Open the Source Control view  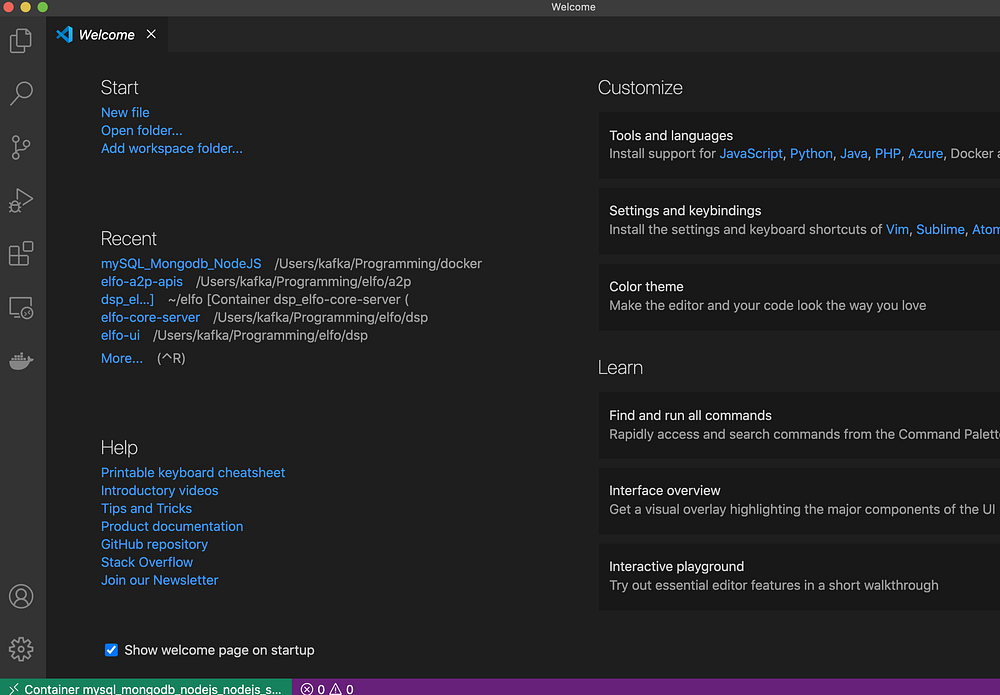pos(21,147)
